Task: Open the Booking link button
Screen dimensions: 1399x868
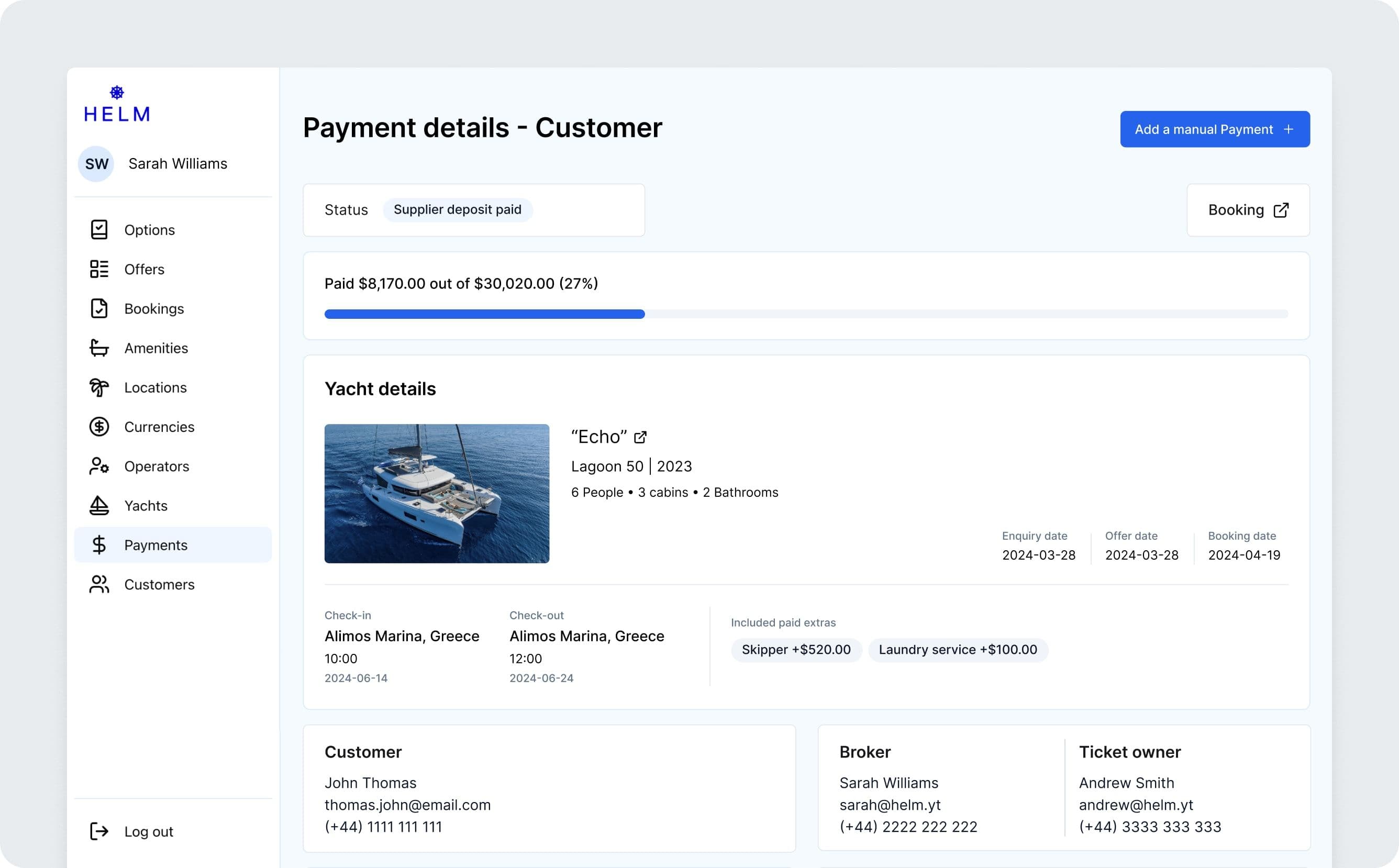Action: [x=1248, y=210]
